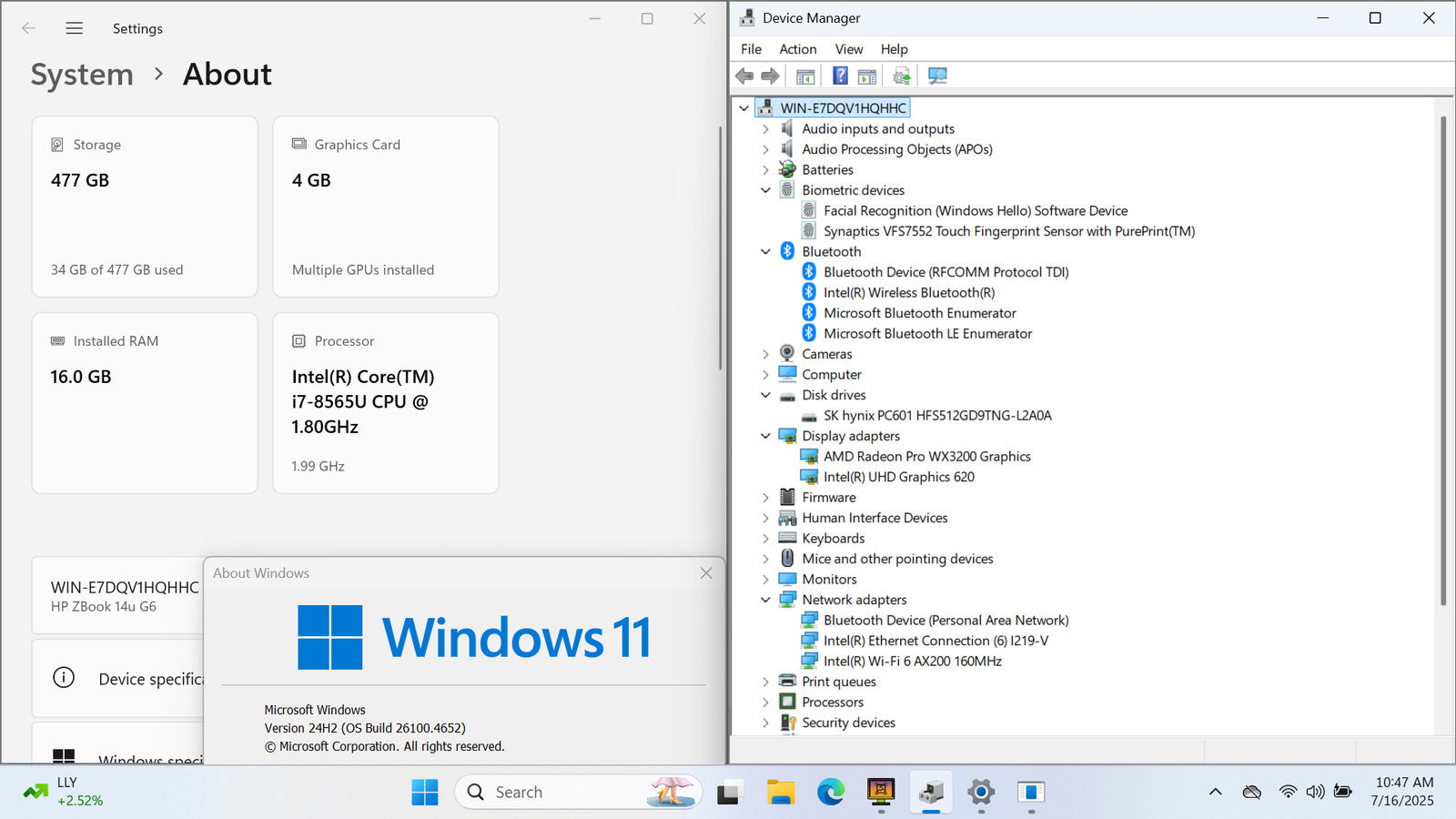This screenshot has width=1456, height=819.
Task: Click the Installed RAM 16.0 GB card
Action: pyautogui.click(x=145, y=403)
